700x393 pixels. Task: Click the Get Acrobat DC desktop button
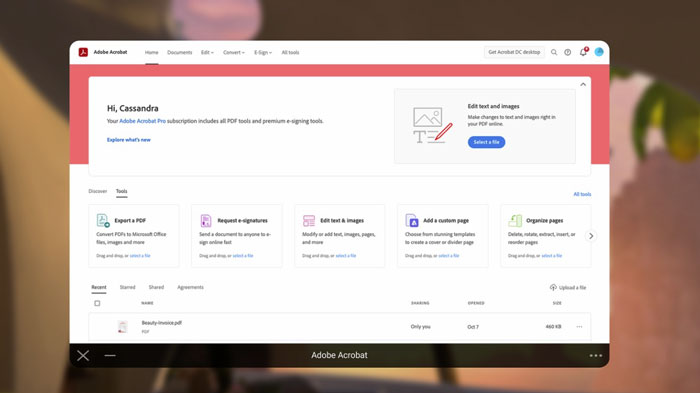click(514, 52)
